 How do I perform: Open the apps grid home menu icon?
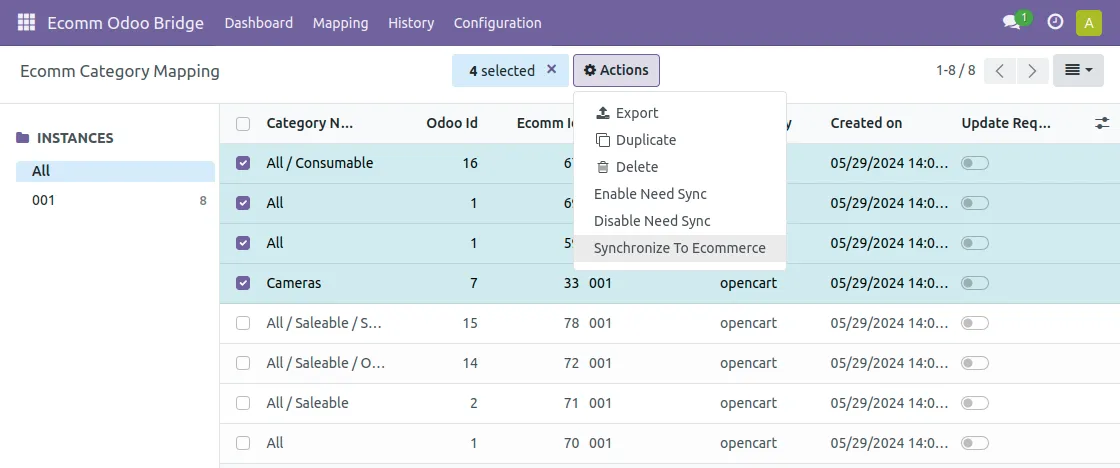(x=26, y=22)
